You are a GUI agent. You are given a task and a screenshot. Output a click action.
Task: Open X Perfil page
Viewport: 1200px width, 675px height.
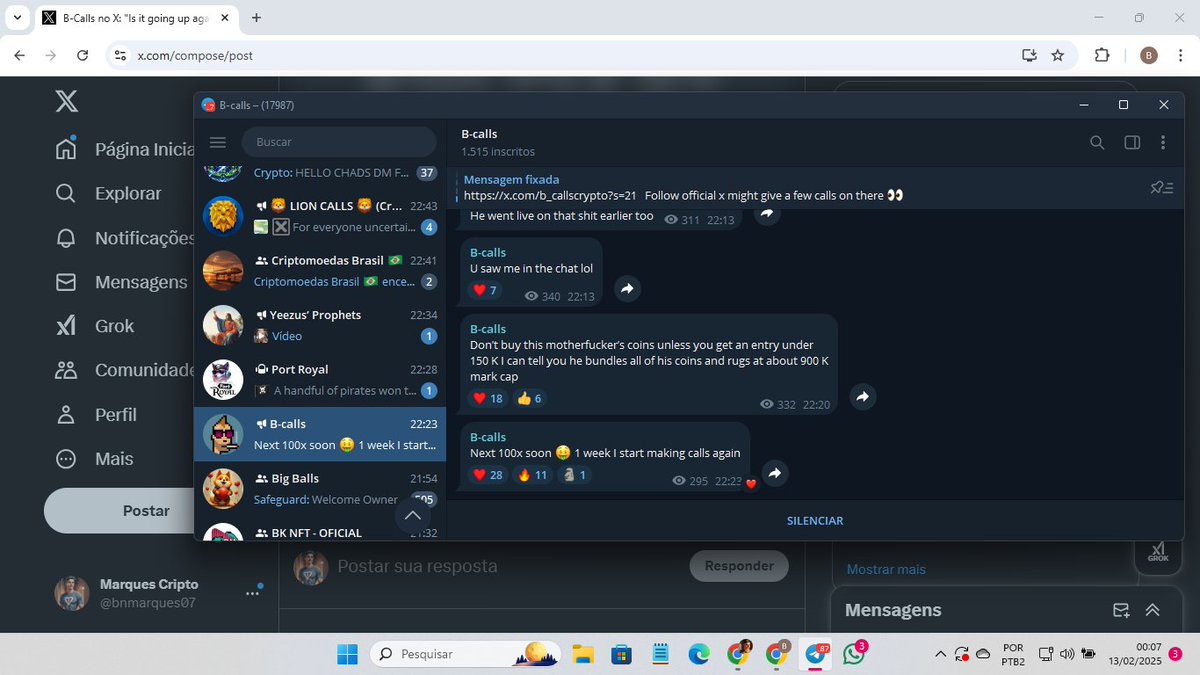[x=95, y=414]
